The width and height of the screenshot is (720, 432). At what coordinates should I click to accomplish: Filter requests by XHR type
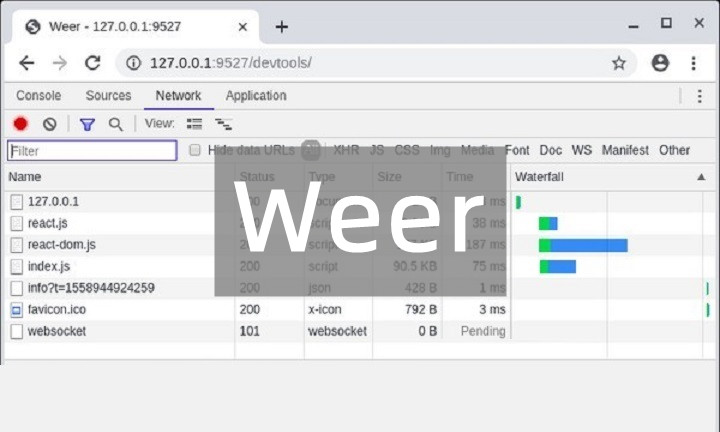tap(346, 150)
